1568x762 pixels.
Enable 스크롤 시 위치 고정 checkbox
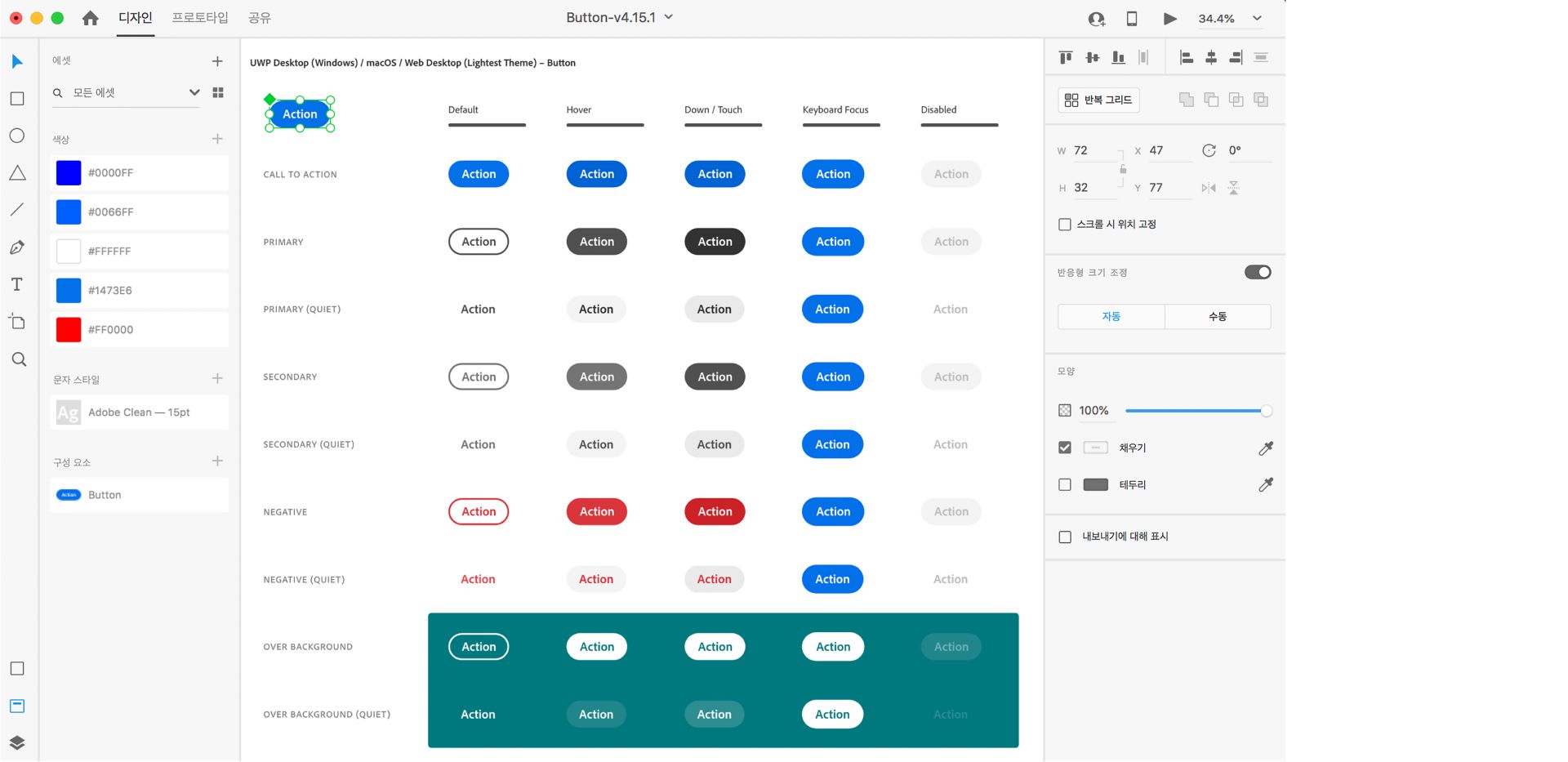[1065, 225]
